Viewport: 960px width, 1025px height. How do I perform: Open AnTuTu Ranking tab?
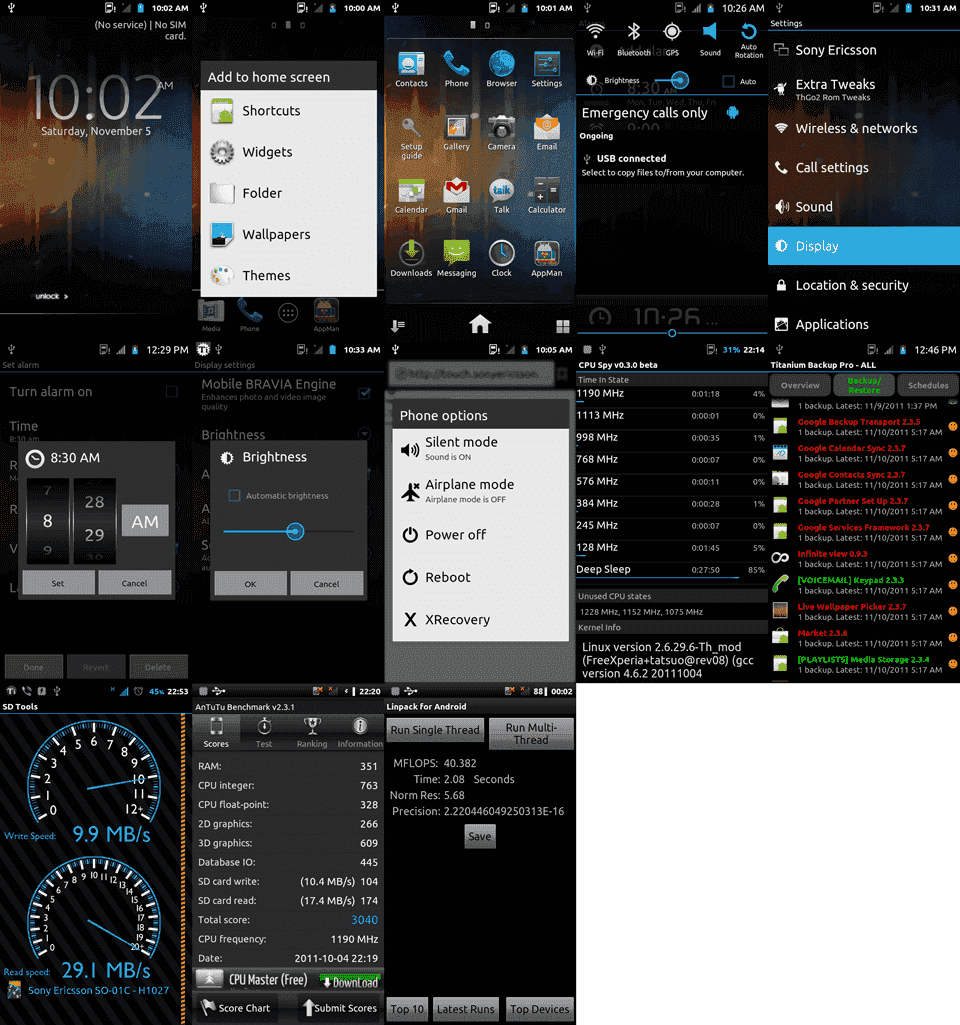(x=312, y=731)
